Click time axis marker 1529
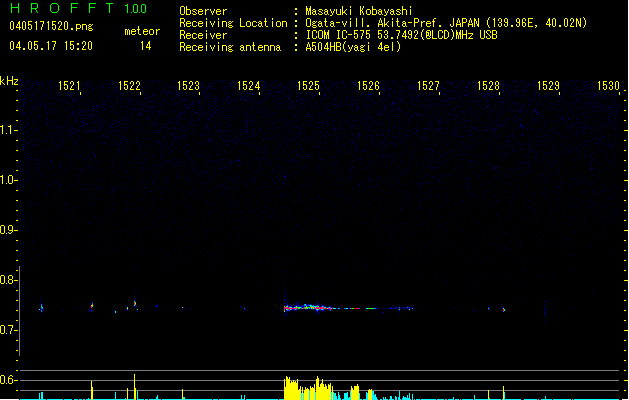Viewport: 629px width, 400px height. click(x=548, y=86)
